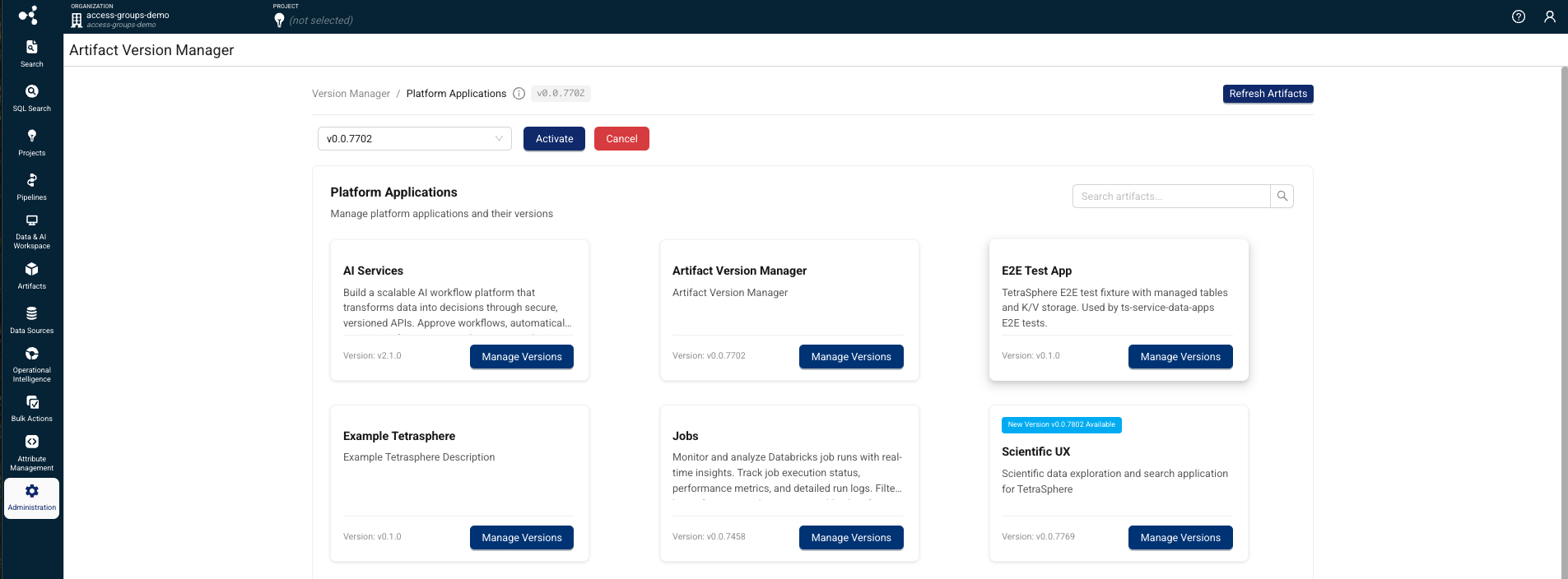Click the Scientific UX card title
Image resolution: width=1568 pixels, height=579 pixels.
[x=1035, y=452]
